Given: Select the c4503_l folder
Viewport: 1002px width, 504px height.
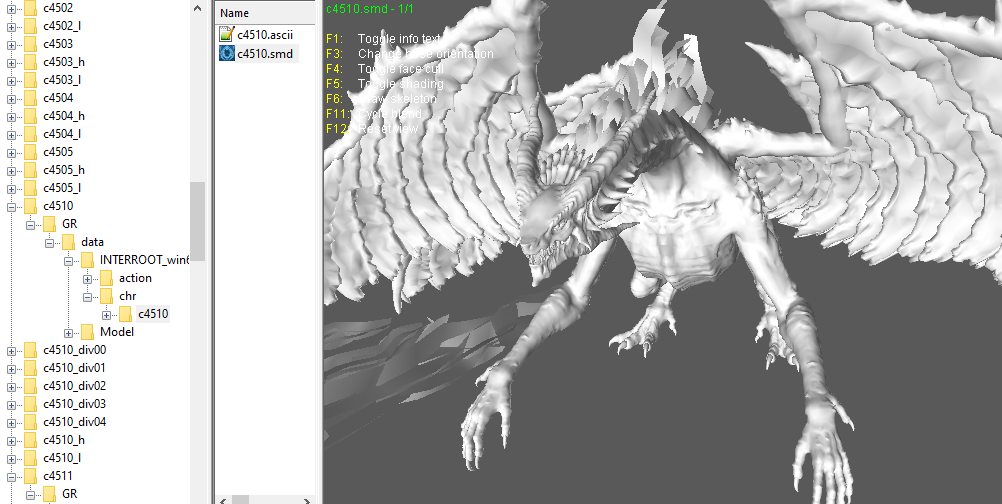Looking at the screenshot, I should (x=61, y=80).
